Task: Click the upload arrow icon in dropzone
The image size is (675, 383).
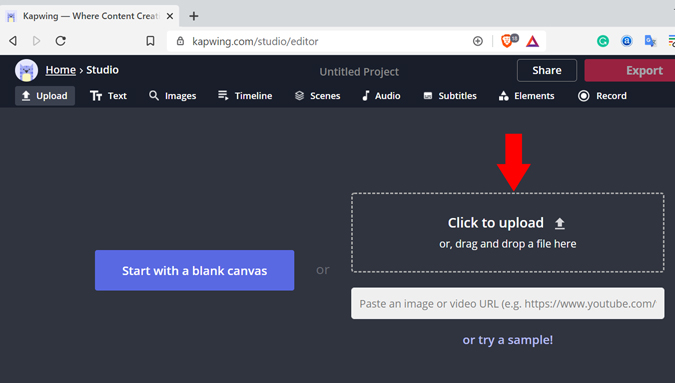Action: tap(560, 223)
